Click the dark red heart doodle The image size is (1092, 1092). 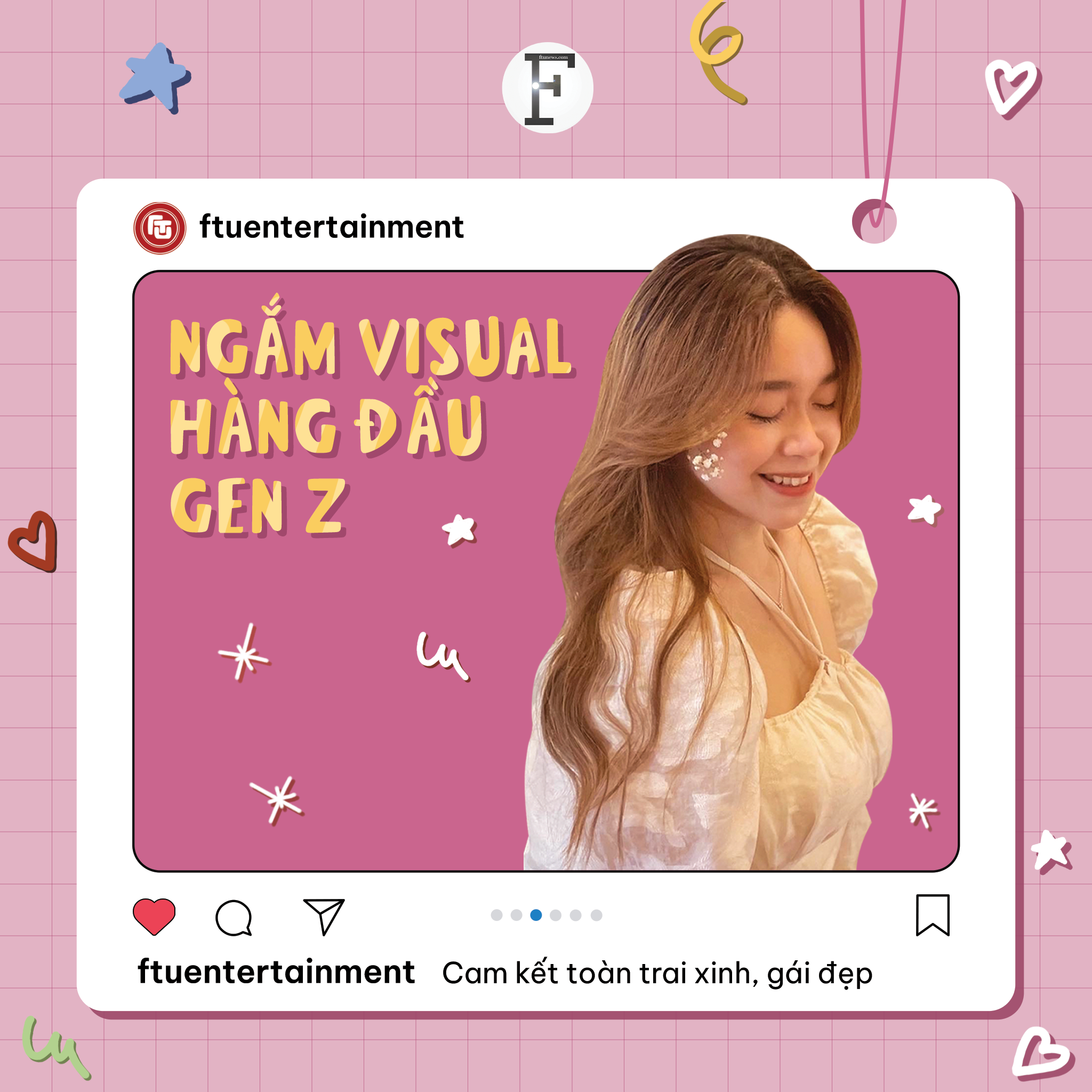click(34, 541)
